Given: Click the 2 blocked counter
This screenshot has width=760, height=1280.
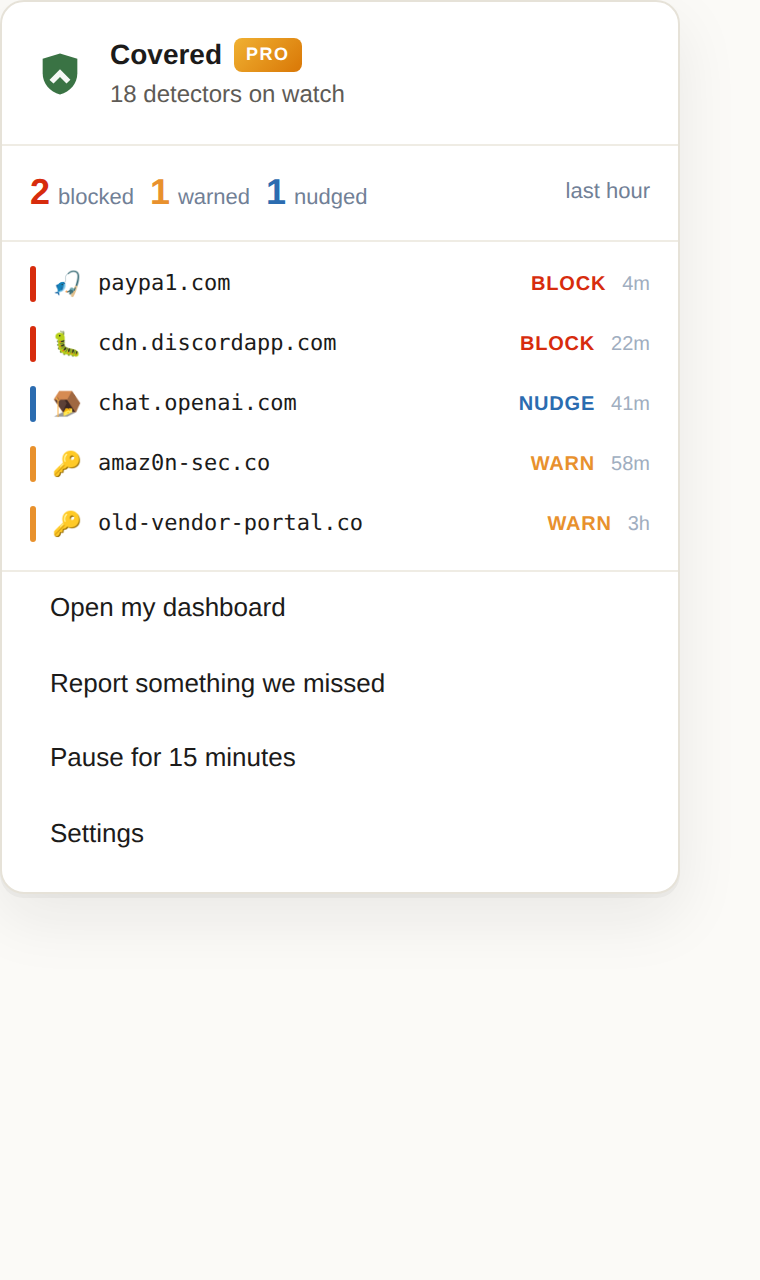Looking at the screenshot, I should (82, 192).
